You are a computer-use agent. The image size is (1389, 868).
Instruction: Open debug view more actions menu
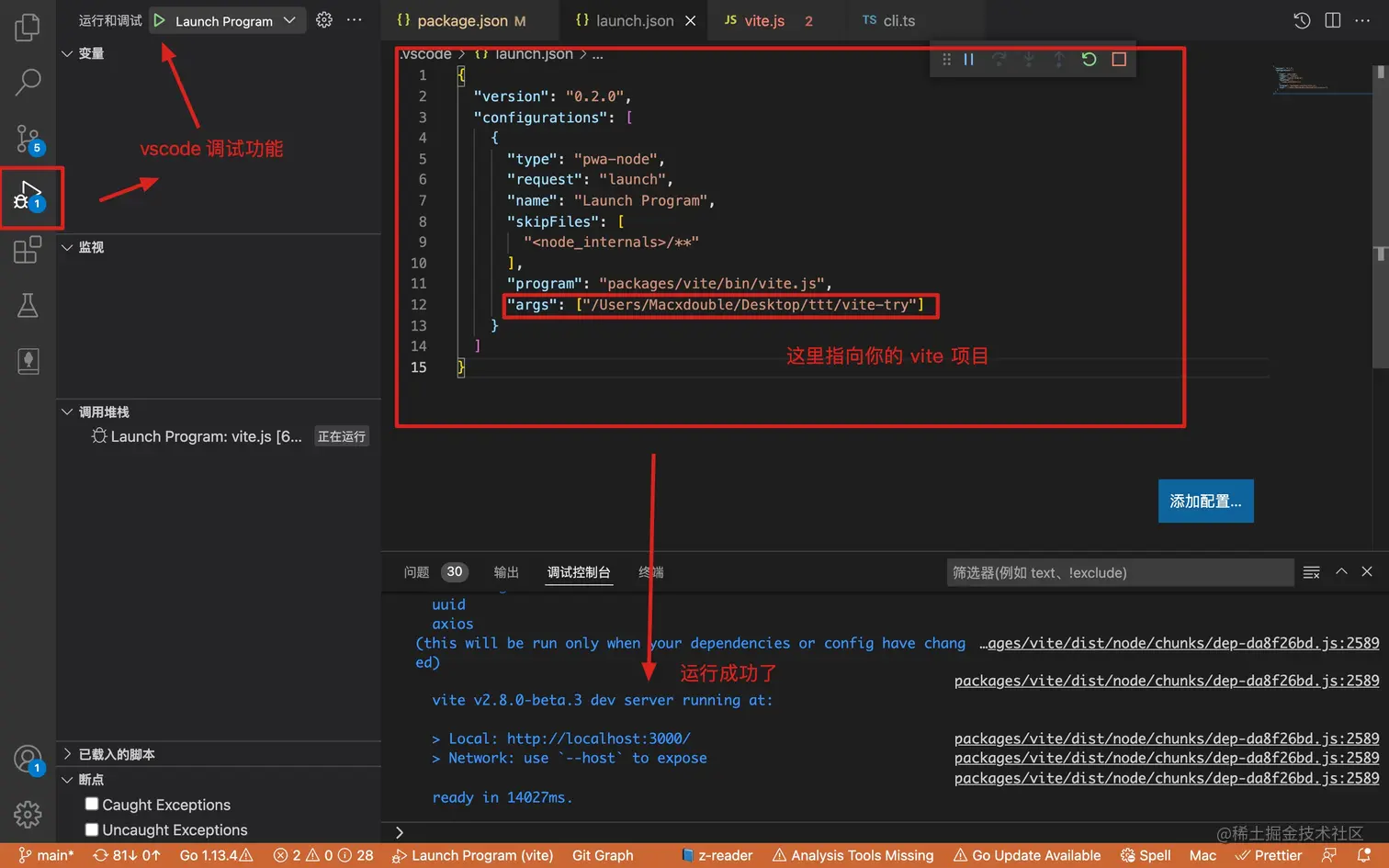355,19
